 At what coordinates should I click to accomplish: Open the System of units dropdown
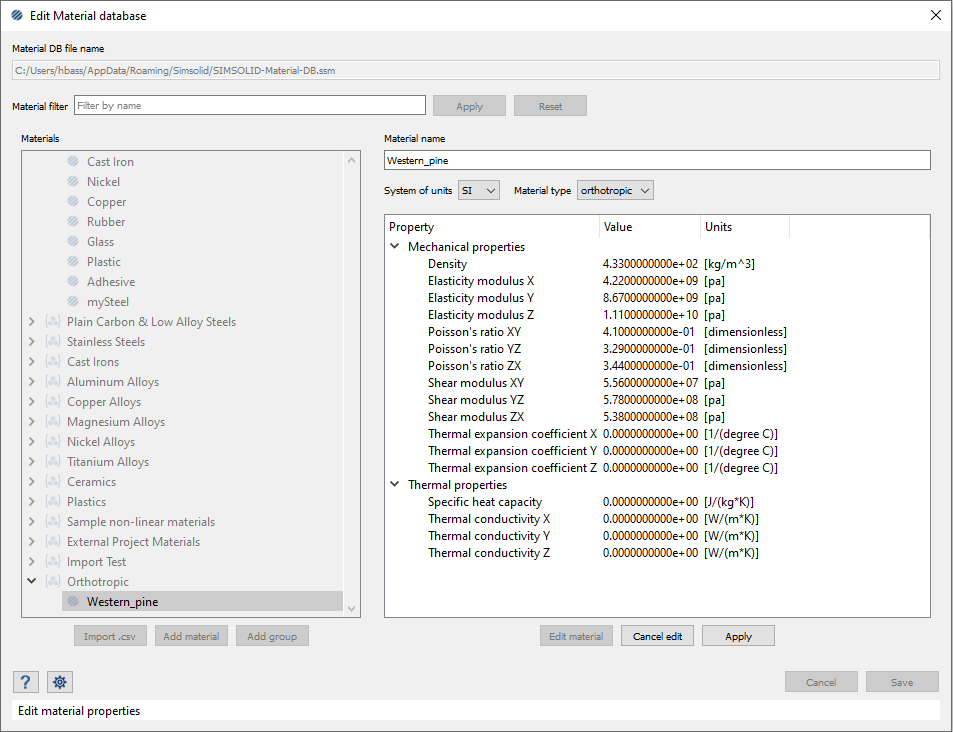click(x=479, y=190)
